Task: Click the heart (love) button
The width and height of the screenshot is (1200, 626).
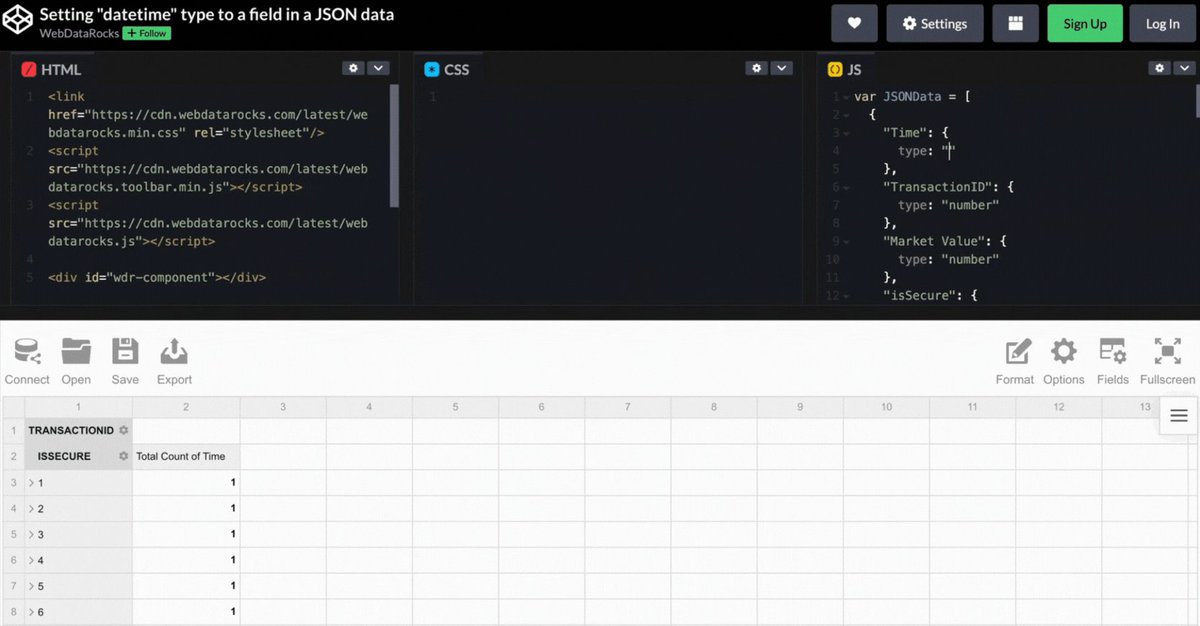Action: point(854,23)
